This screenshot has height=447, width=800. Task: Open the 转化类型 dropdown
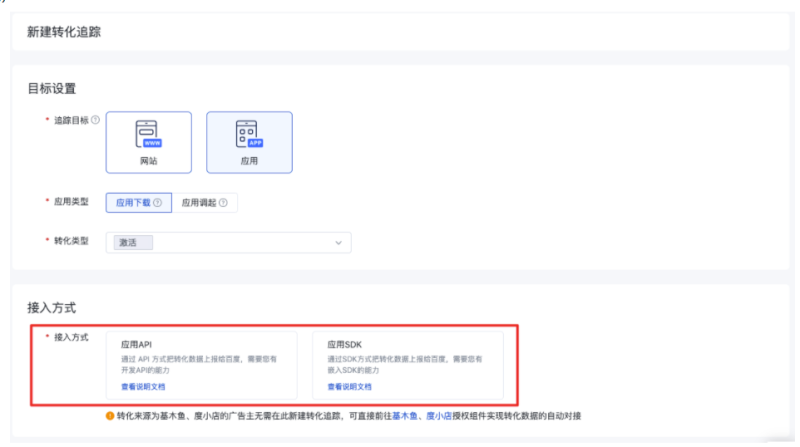[x=228, y=243]
